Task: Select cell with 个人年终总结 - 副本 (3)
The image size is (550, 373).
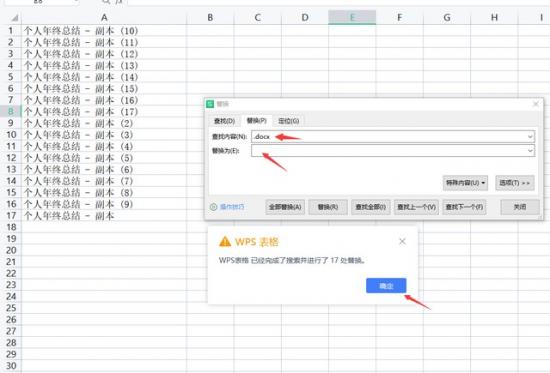Action: click(104, 135)
